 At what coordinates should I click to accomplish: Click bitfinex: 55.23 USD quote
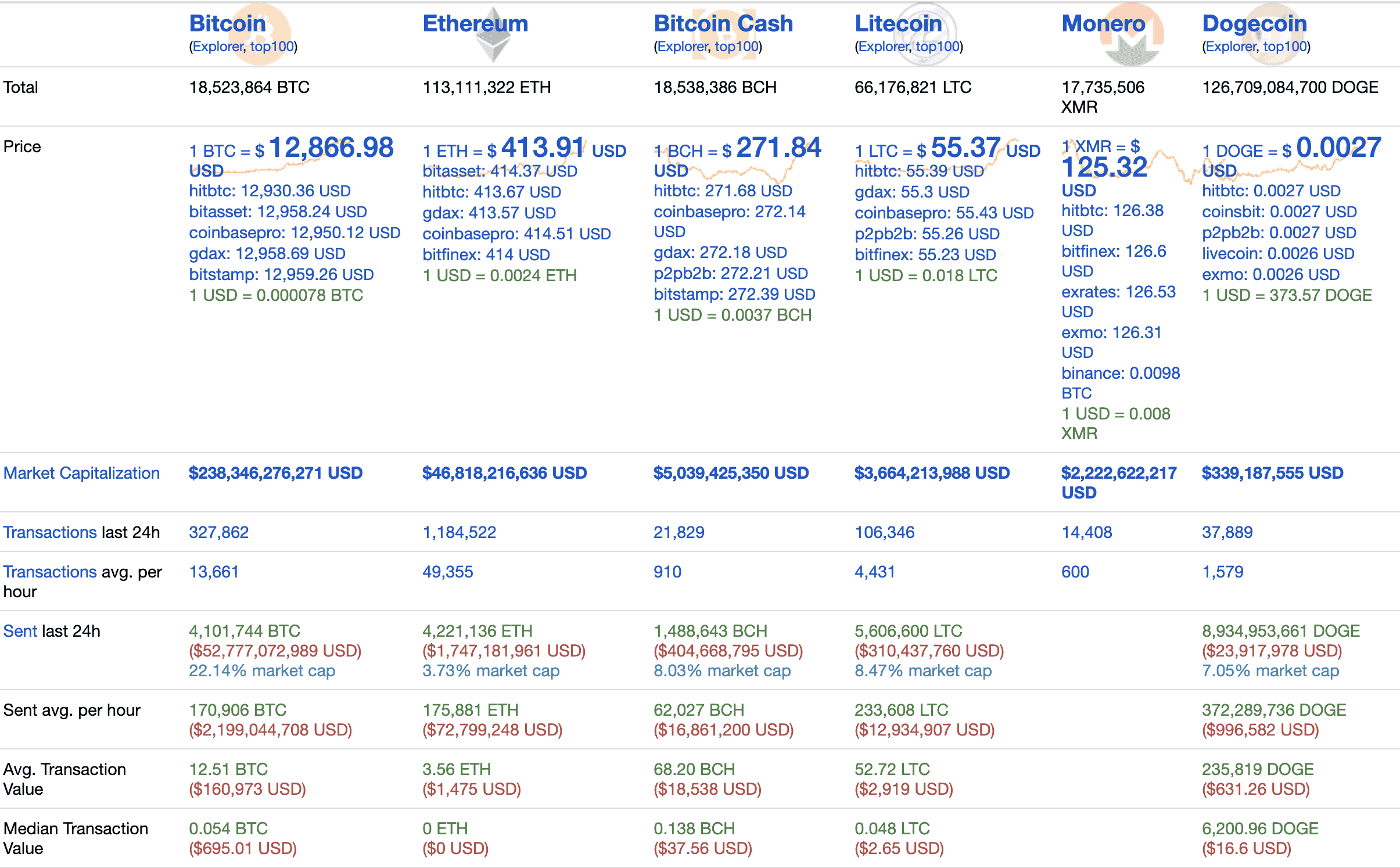[x=925, y=254]
